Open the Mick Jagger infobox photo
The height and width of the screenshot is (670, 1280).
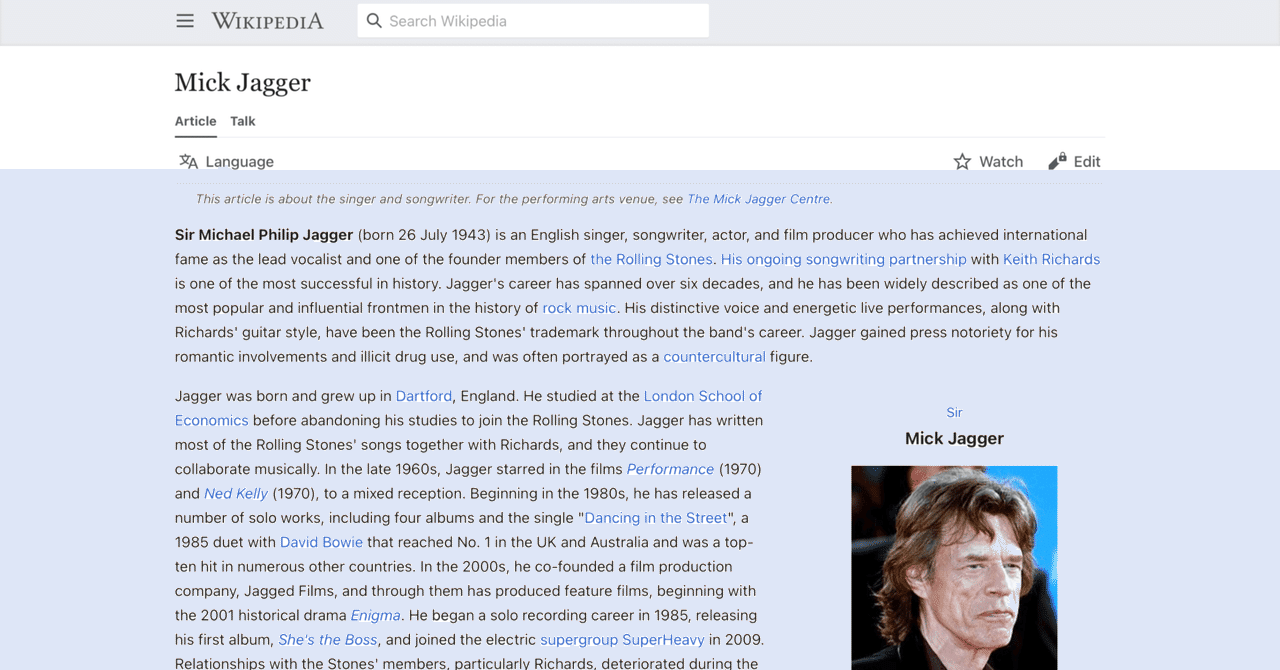(954, 568)
